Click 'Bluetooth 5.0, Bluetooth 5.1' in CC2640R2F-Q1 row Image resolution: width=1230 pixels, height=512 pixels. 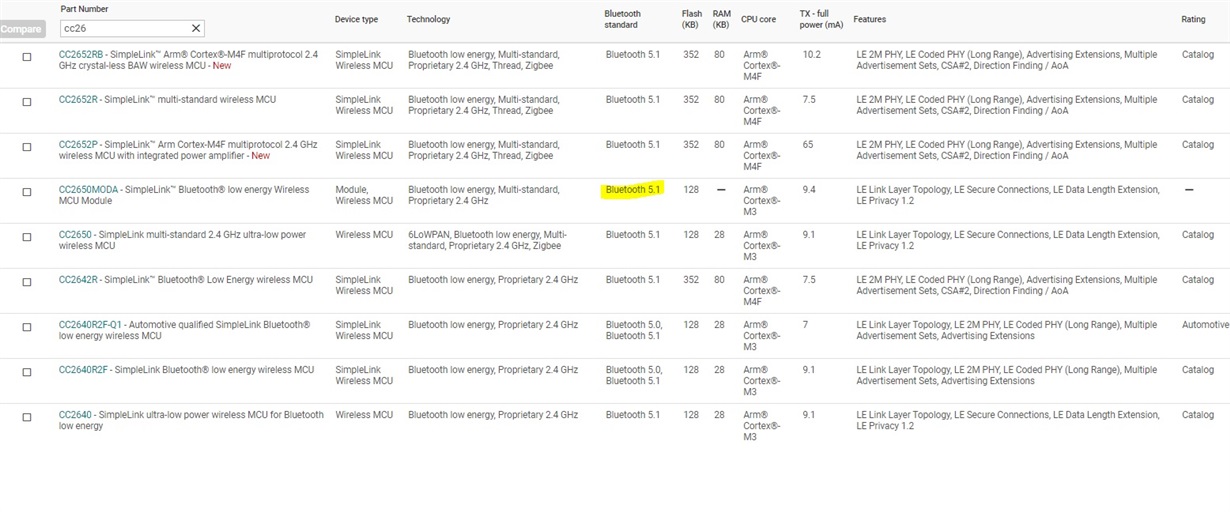[633, 330]
